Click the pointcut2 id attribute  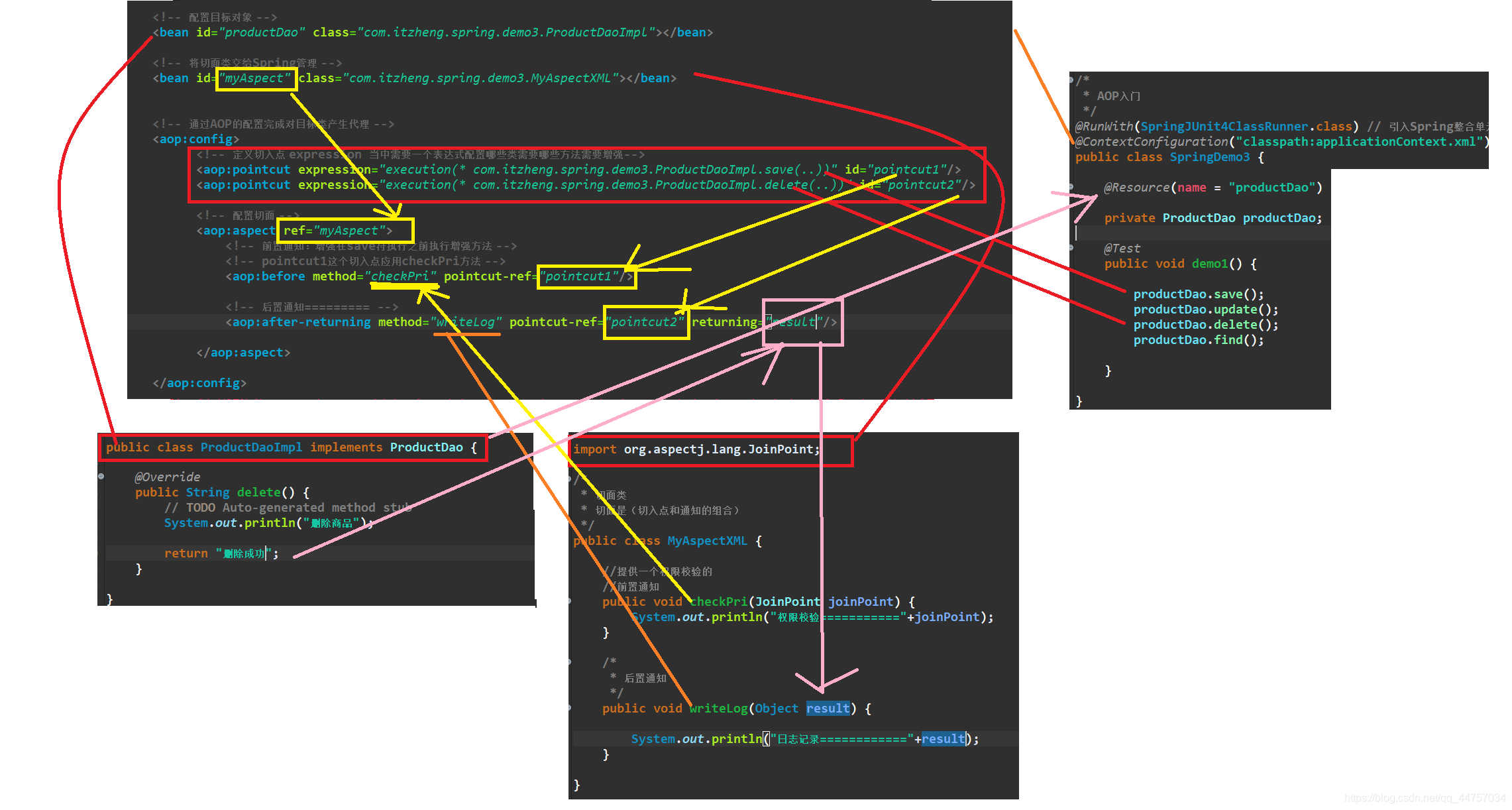[x=910, y=185]
